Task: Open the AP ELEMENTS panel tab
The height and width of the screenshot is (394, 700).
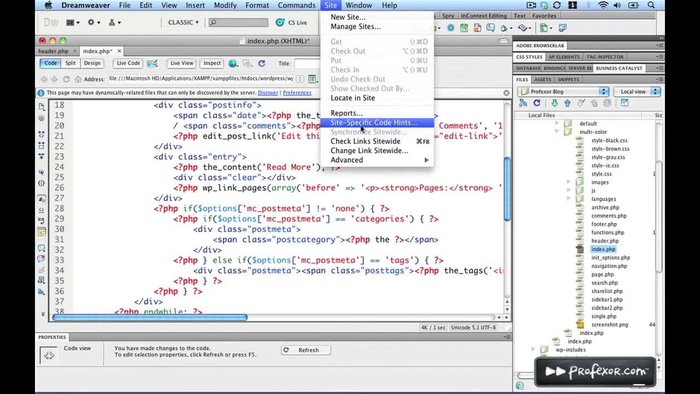Action: pyautogui.click(x=564, y=57)
